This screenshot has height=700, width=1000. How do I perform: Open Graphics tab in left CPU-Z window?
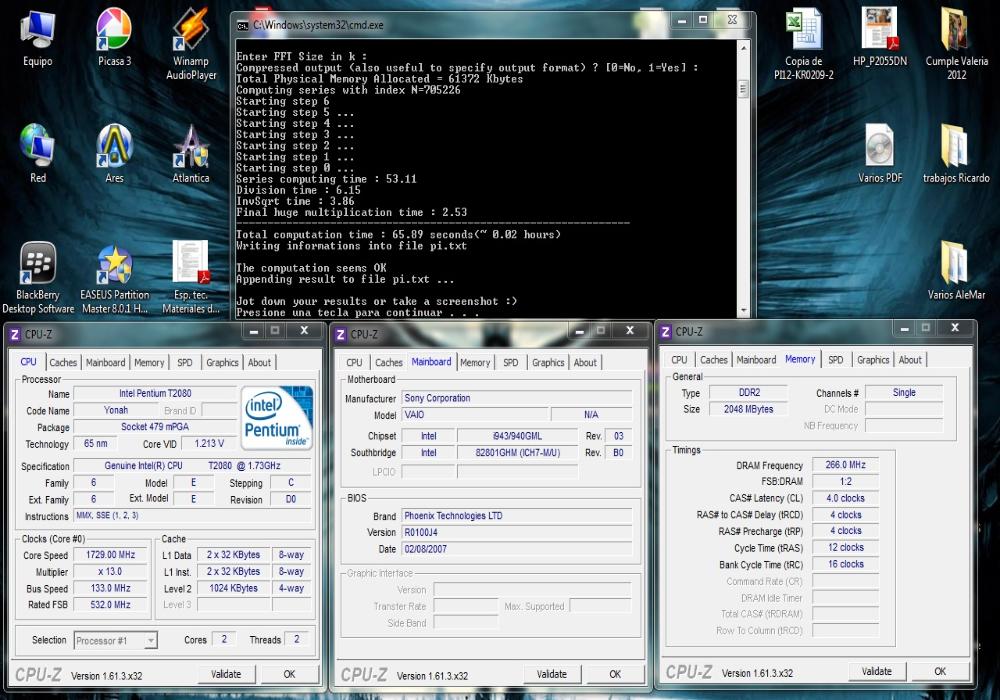pyautogui.click(x=222, y=362)
